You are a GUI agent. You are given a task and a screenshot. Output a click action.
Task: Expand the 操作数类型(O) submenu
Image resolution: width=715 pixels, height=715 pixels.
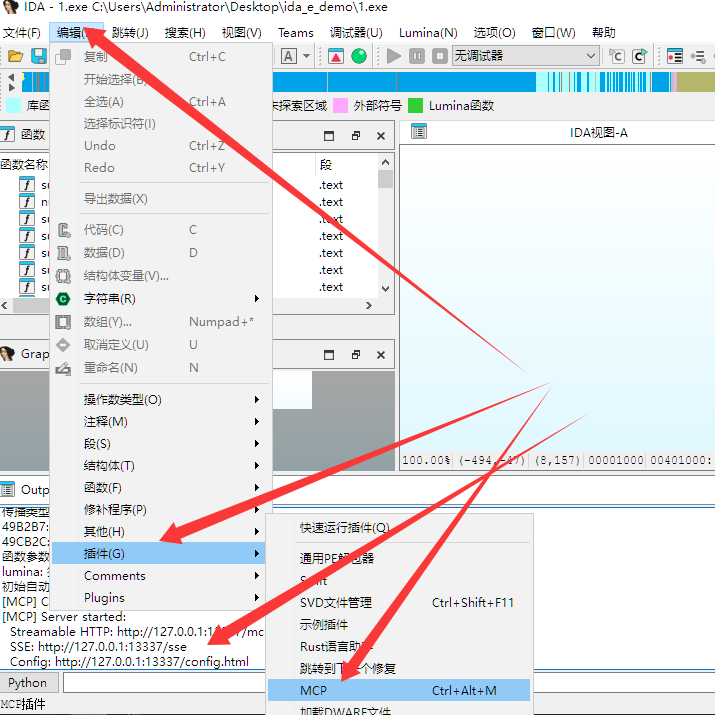click(161, 400)
